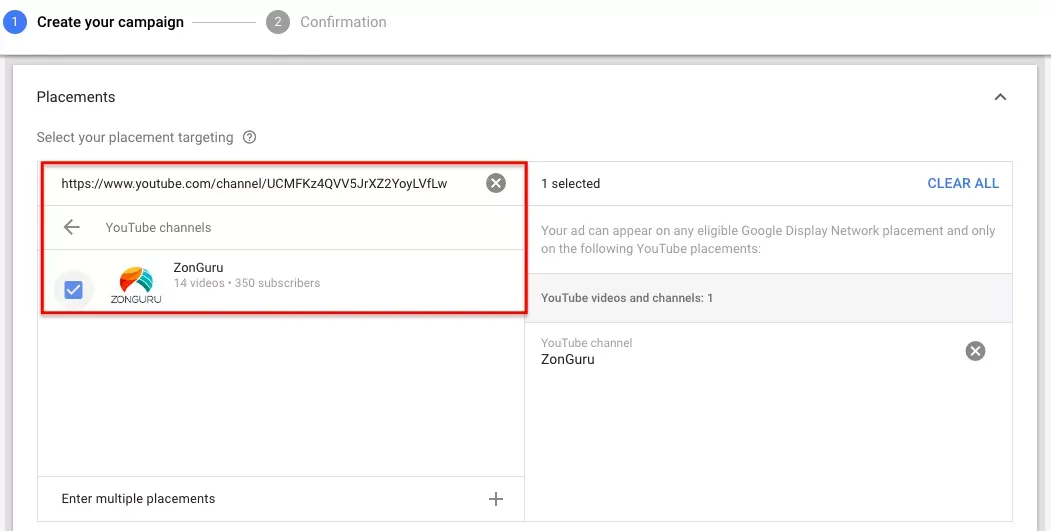Viewport: 1051px width, 531px height.
Task: Clear the channel URL search field
Action: [495, 183]
